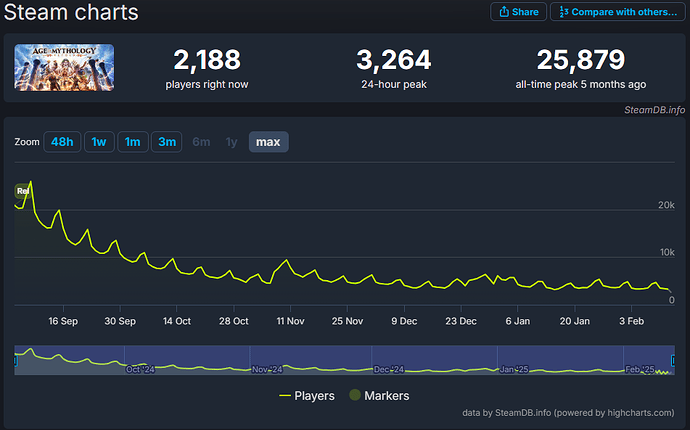
Task: Click the 30 Sep axis label
Action: (120, 321)
